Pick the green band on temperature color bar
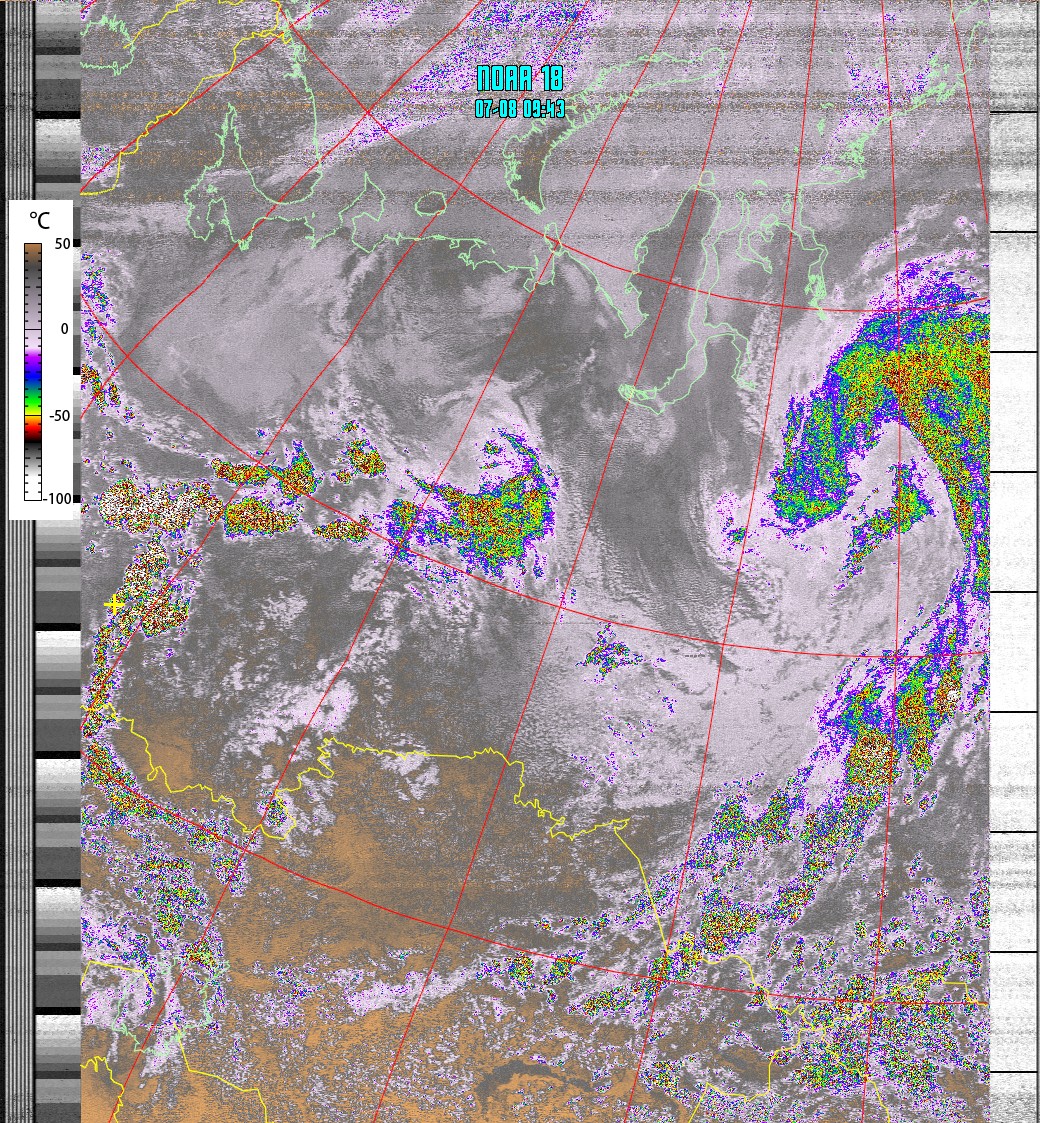The width and height of the screenshot is (1040, 1123). [33, 402]
